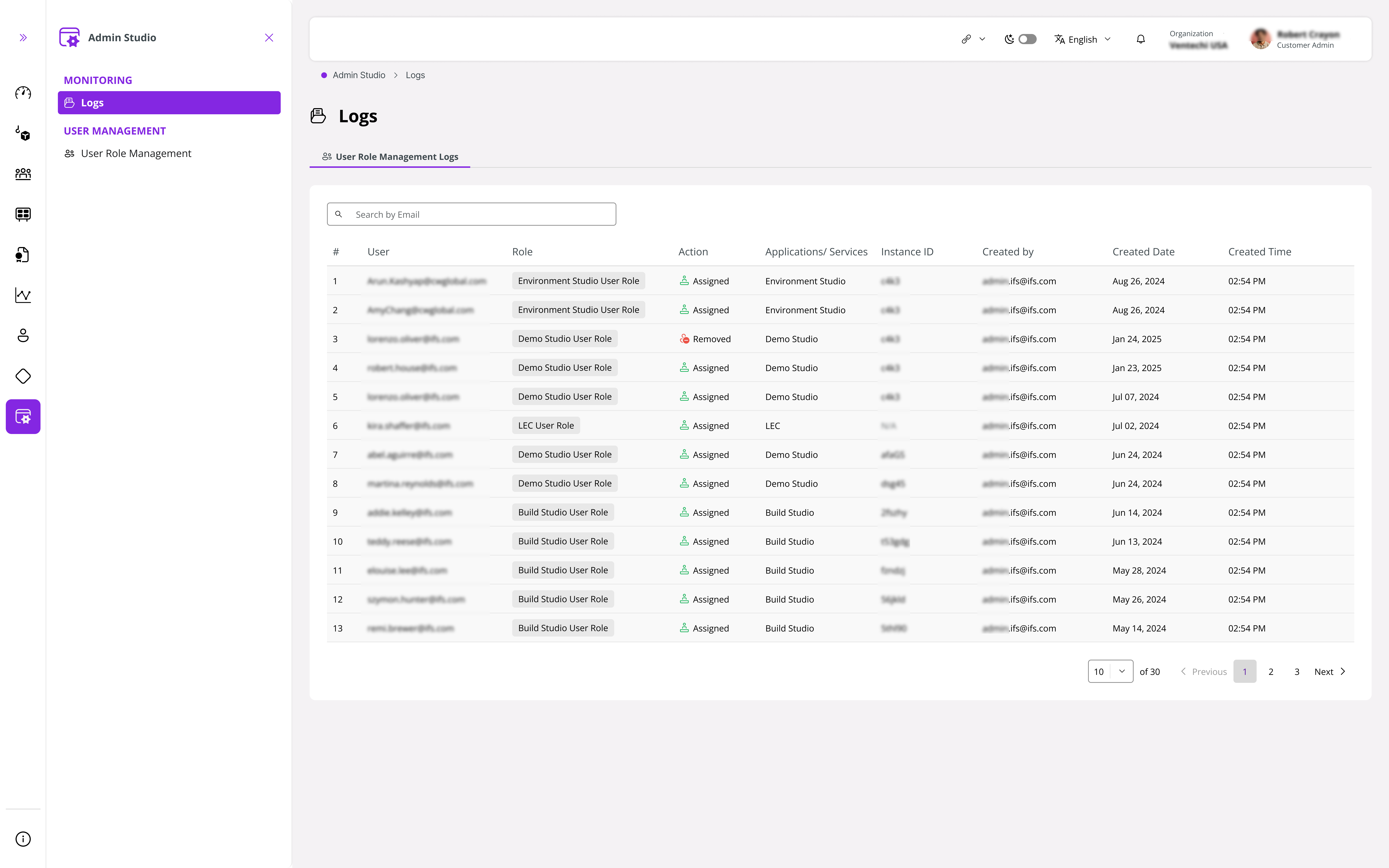Open the dashboard speedometer icon in sidebar

click(x=23, y=92)
